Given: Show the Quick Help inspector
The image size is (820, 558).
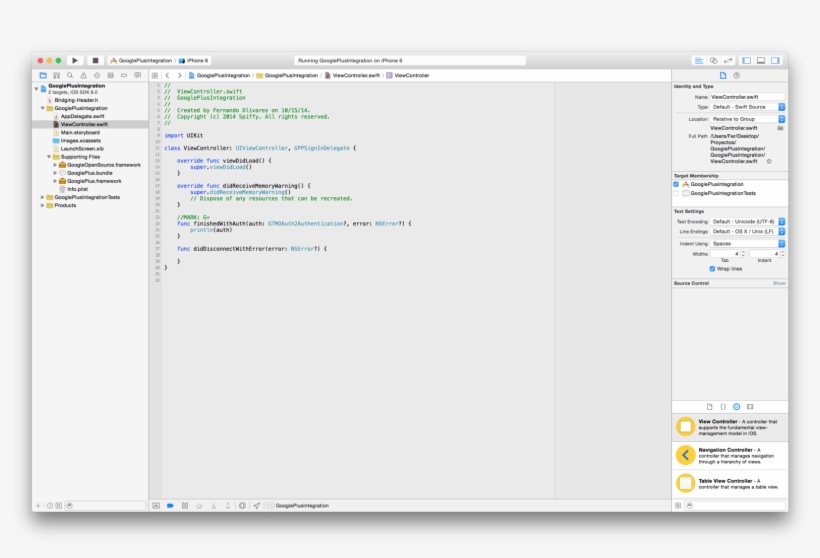Looking at the screenshot, I should point(736,75).
